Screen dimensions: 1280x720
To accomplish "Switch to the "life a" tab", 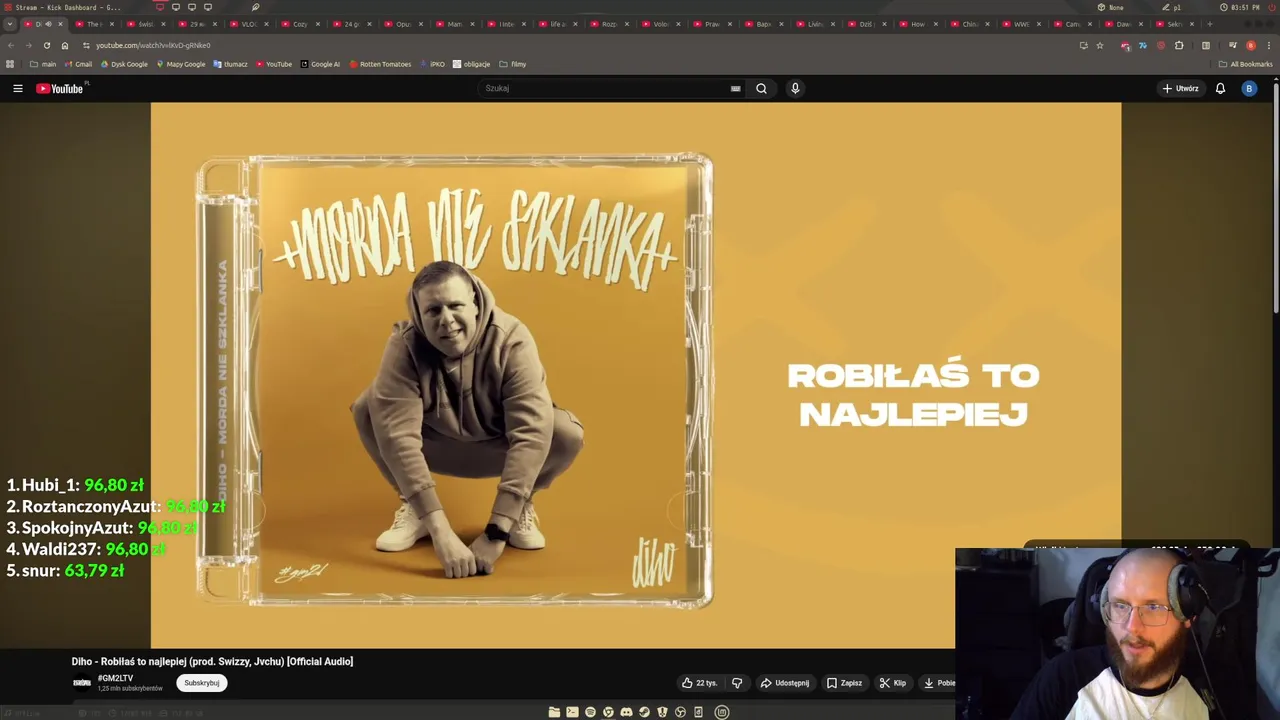I will (557, 24).
